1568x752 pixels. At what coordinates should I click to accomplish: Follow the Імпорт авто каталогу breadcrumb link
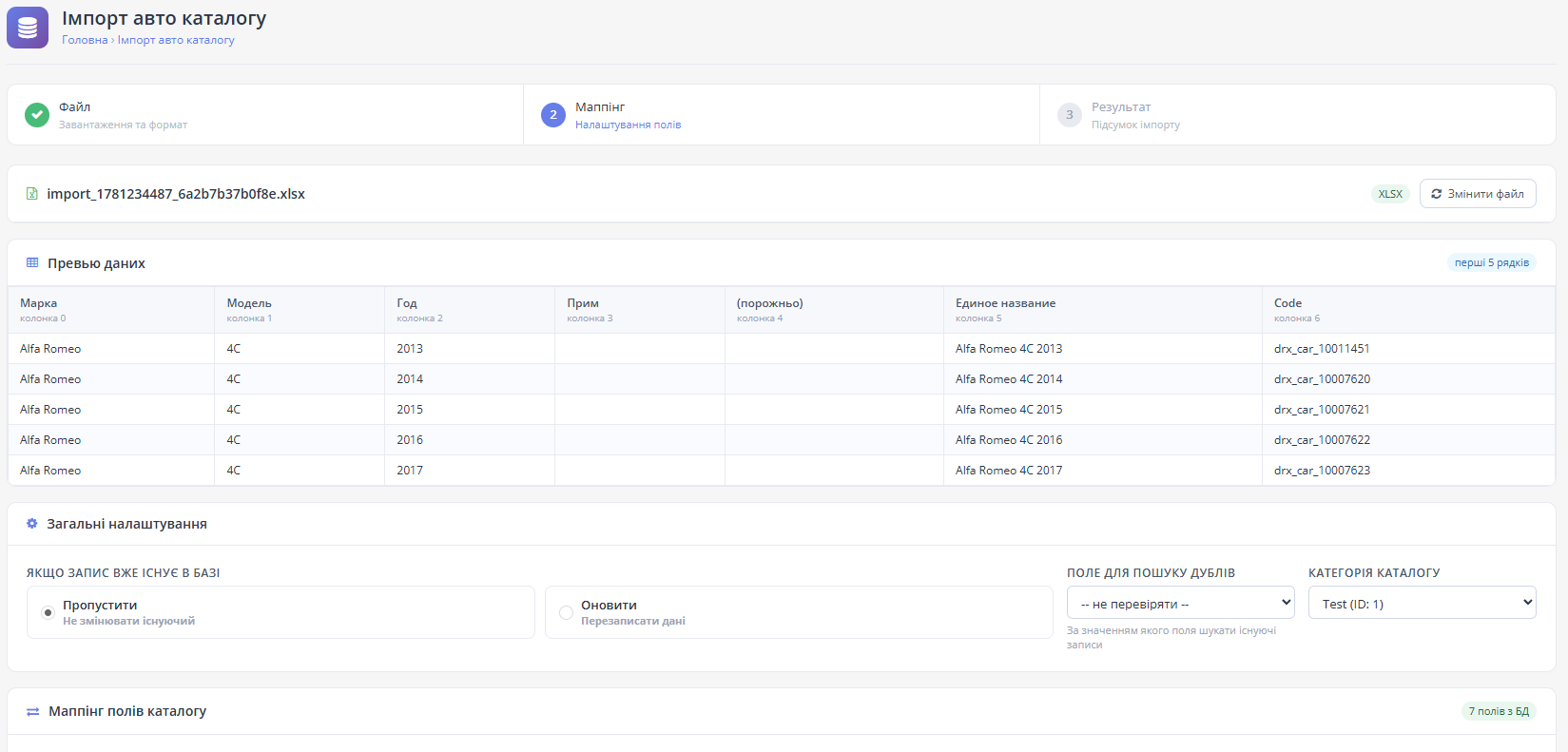(176, 40)
